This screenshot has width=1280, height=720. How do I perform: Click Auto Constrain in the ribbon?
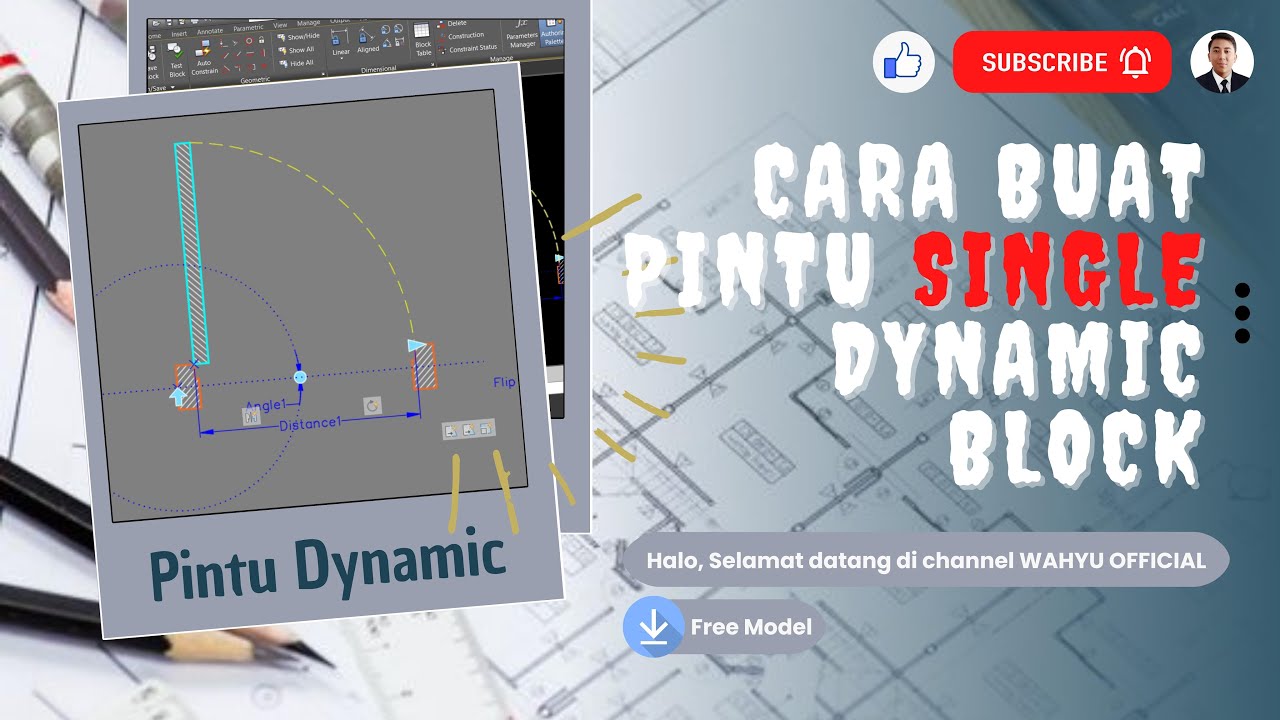point(205,57)
